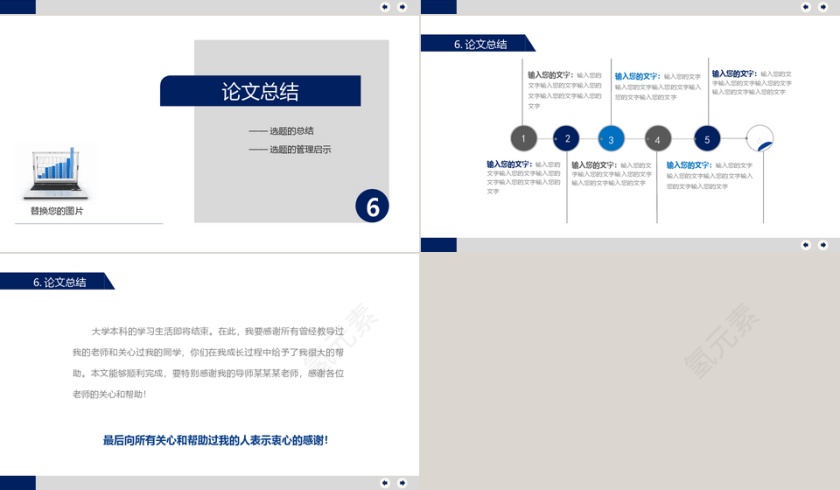This screenshot has width=840, height=490.
Task: Click the text block above circle 5
Action: click(752, 82)
